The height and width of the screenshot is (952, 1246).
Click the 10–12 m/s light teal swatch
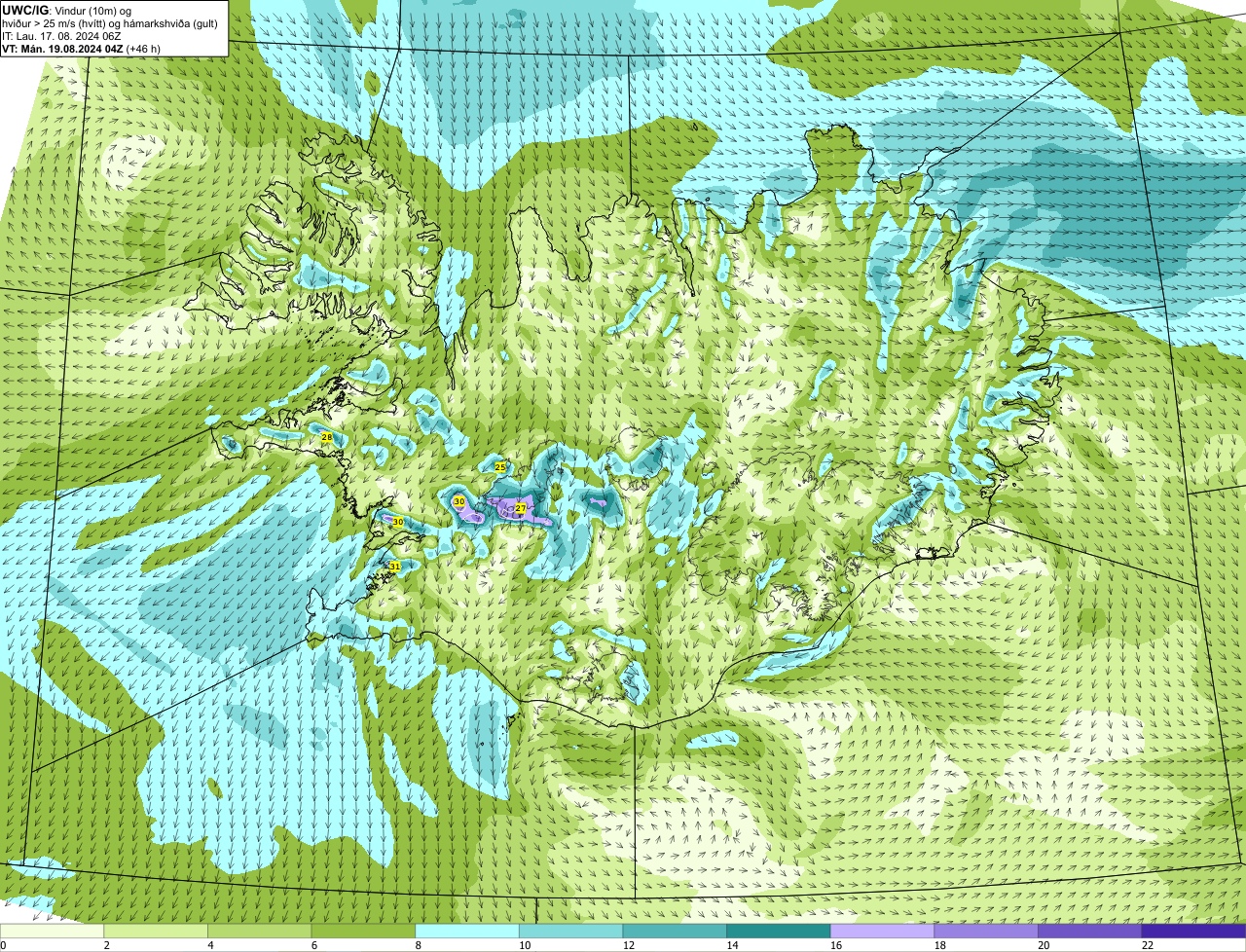[x=570, y=931]
